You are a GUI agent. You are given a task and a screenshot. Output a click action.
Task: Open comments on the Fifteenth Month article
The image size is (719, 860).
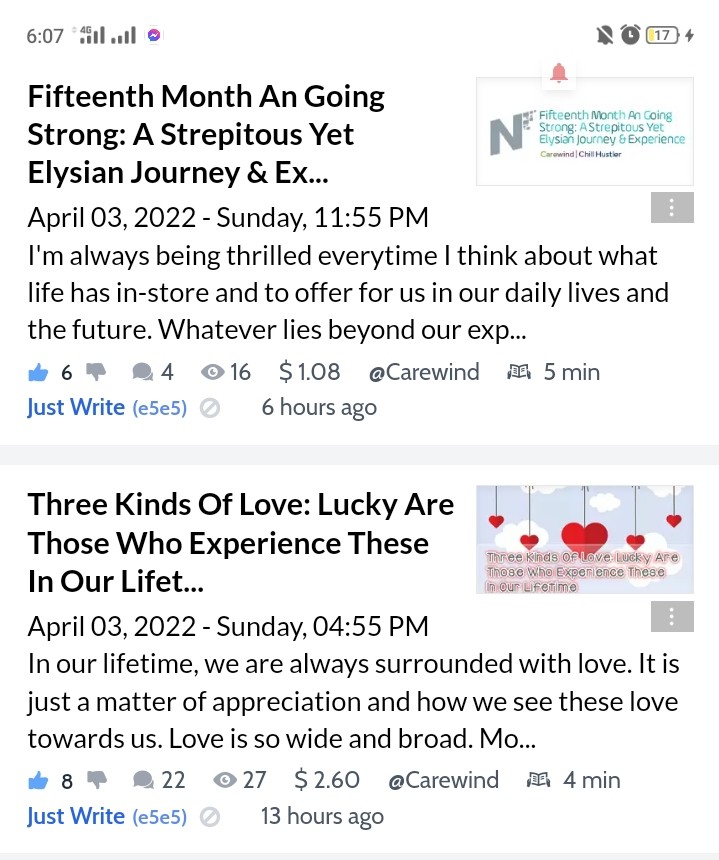tap(143, 372)
